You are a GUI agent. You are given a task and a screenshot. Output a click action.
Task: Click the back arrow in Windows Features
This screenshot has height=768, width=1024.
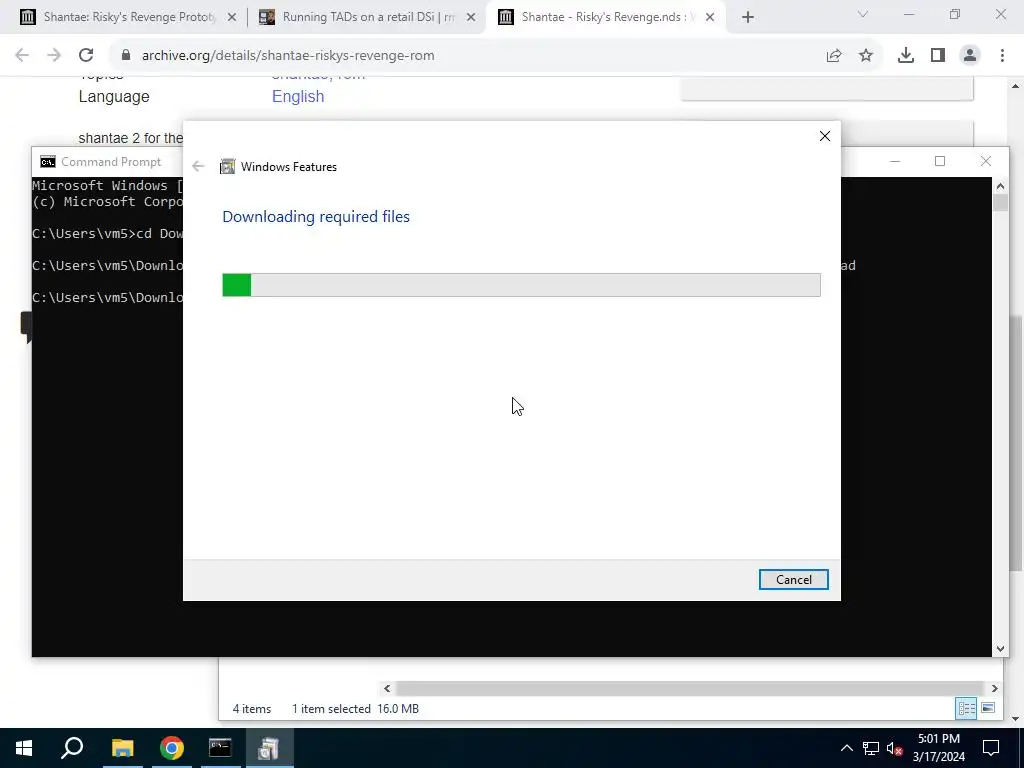(199, 167)
